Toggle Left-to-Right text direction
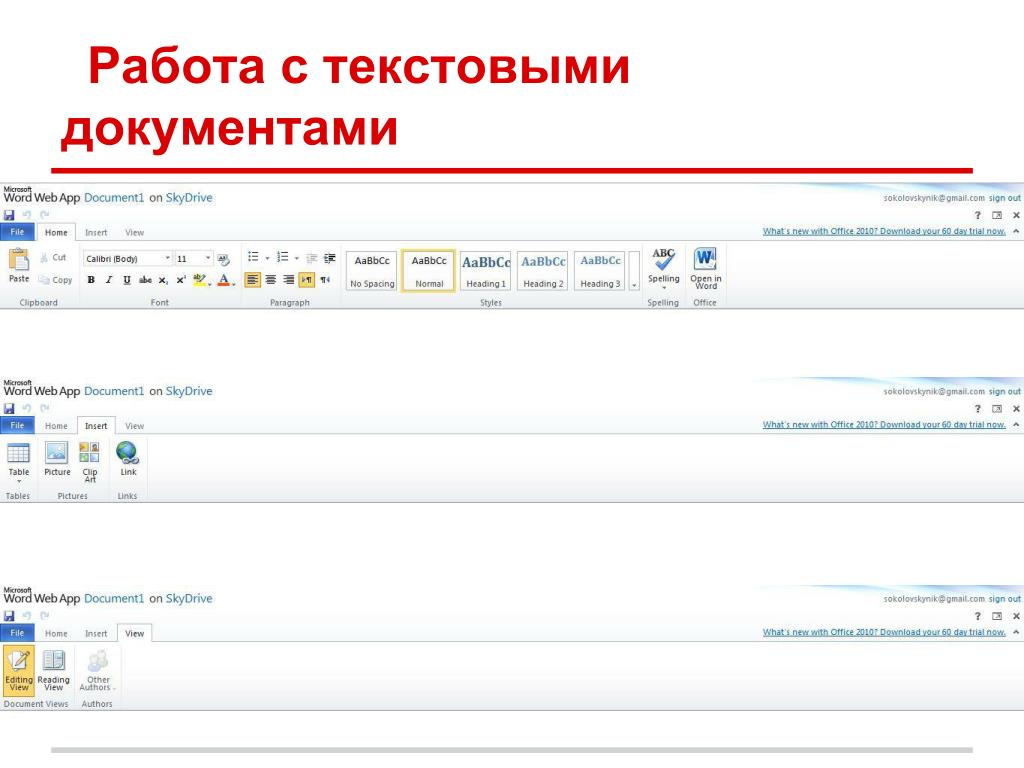1024x768 pixels. coord(306,280)
